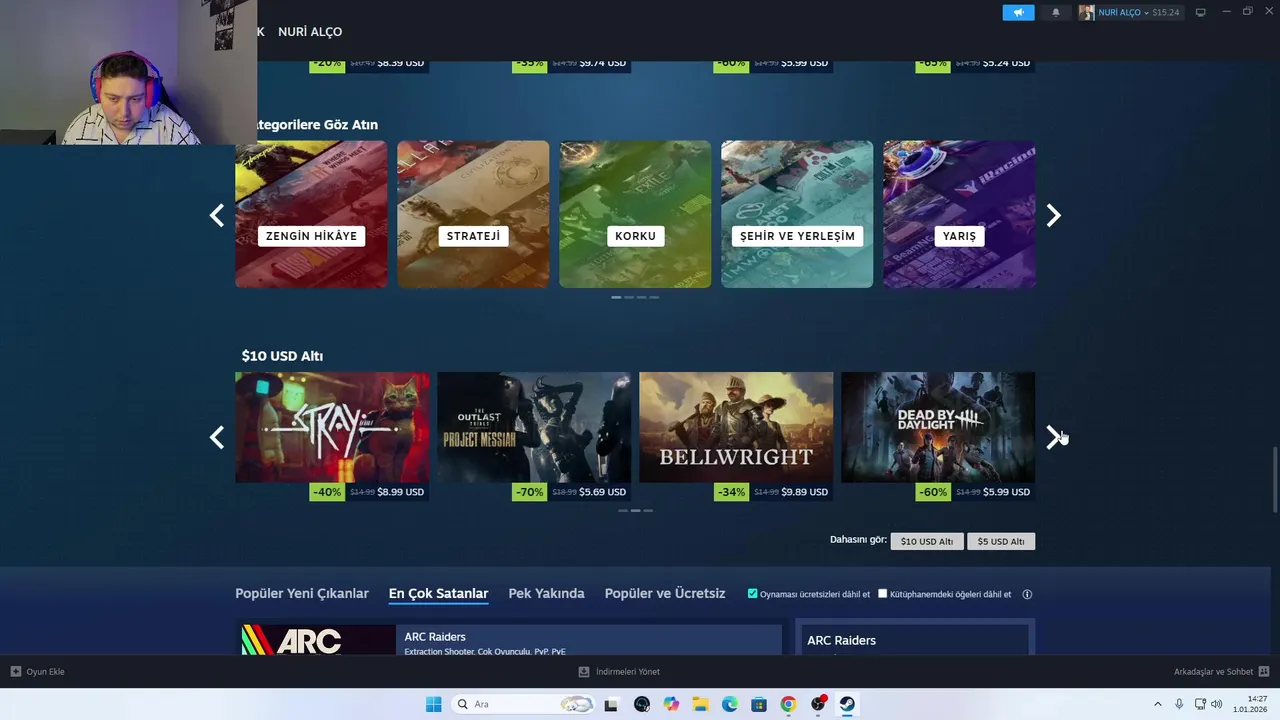Click Outlast Trials -70% $5.69 USD price
This screenshot has height=720, width=1280.
[570, 492]
